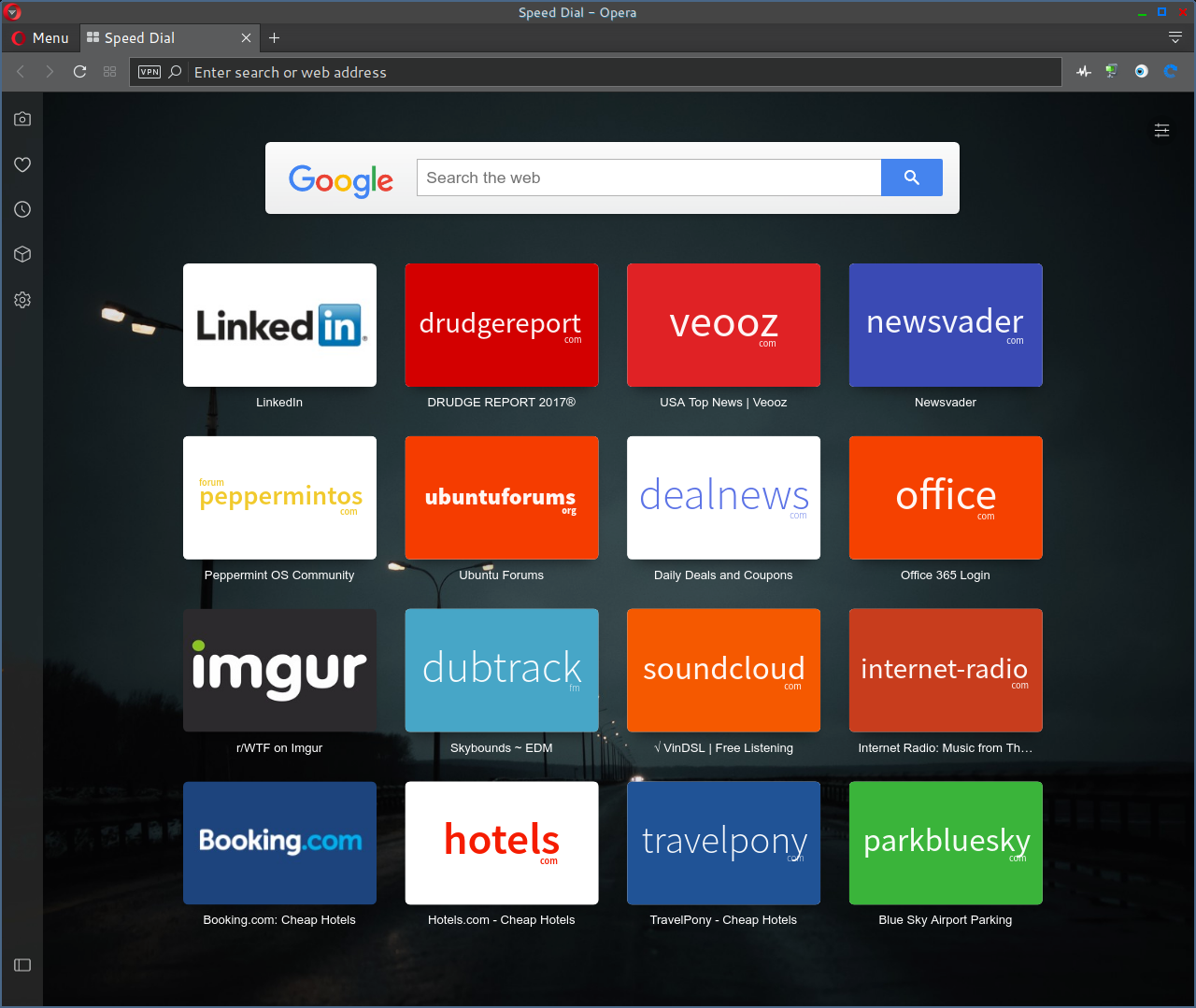Viewport: 1196px width, 1008px height.
Task: Click the 'Office 365 Login' label
Action: [x=946, y=575]
